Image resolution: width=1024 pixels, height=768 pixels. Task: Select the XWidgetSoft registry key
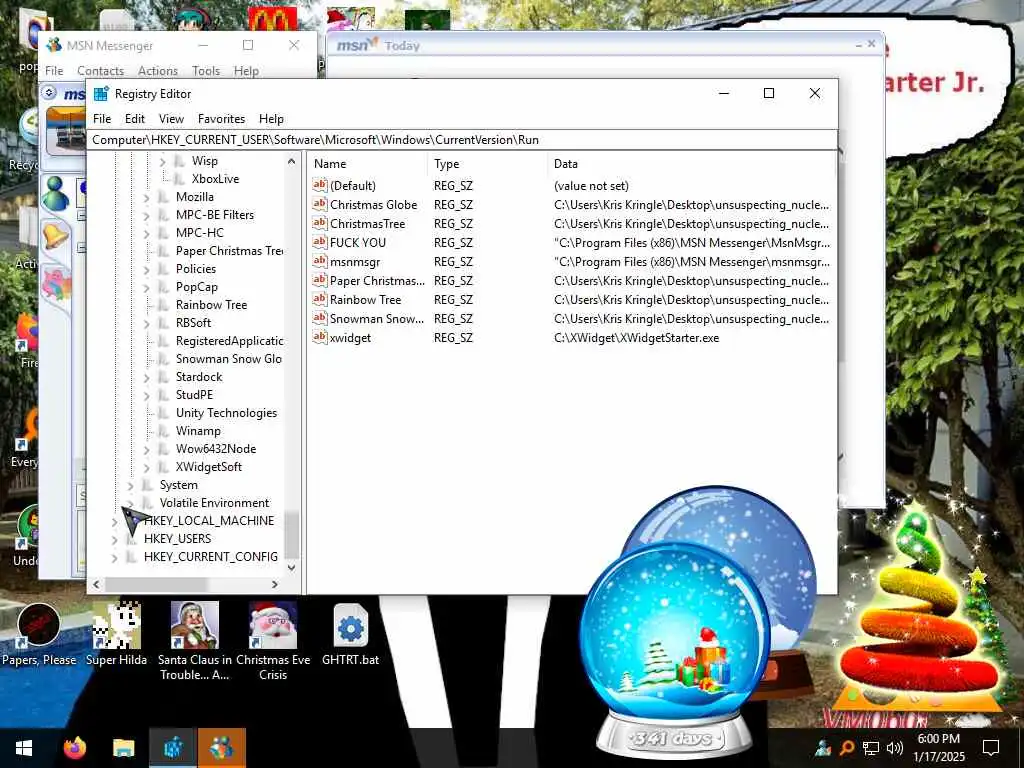(208, 467)
